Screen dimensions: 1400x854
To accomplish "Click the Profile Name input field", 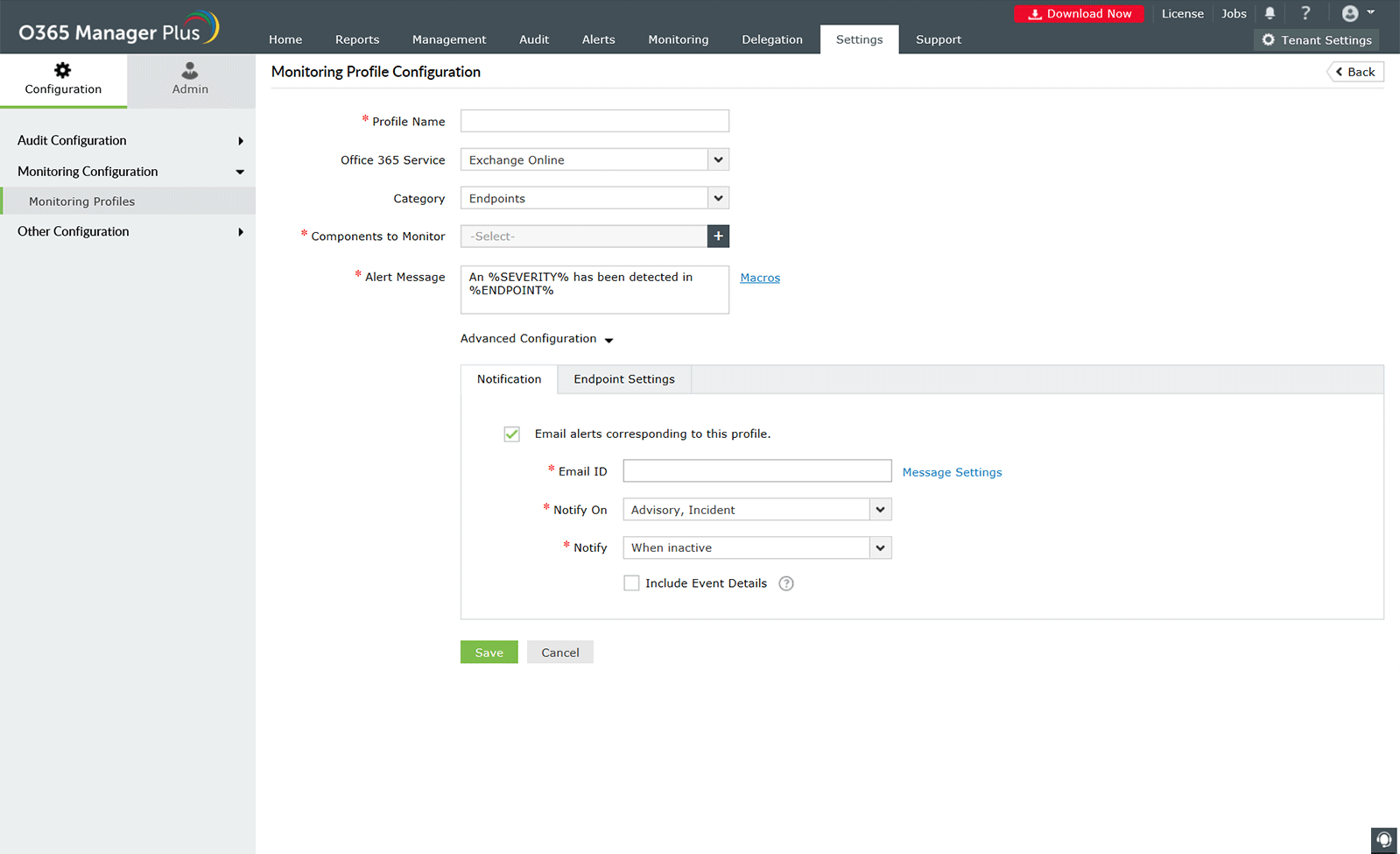I will point(594,121).
